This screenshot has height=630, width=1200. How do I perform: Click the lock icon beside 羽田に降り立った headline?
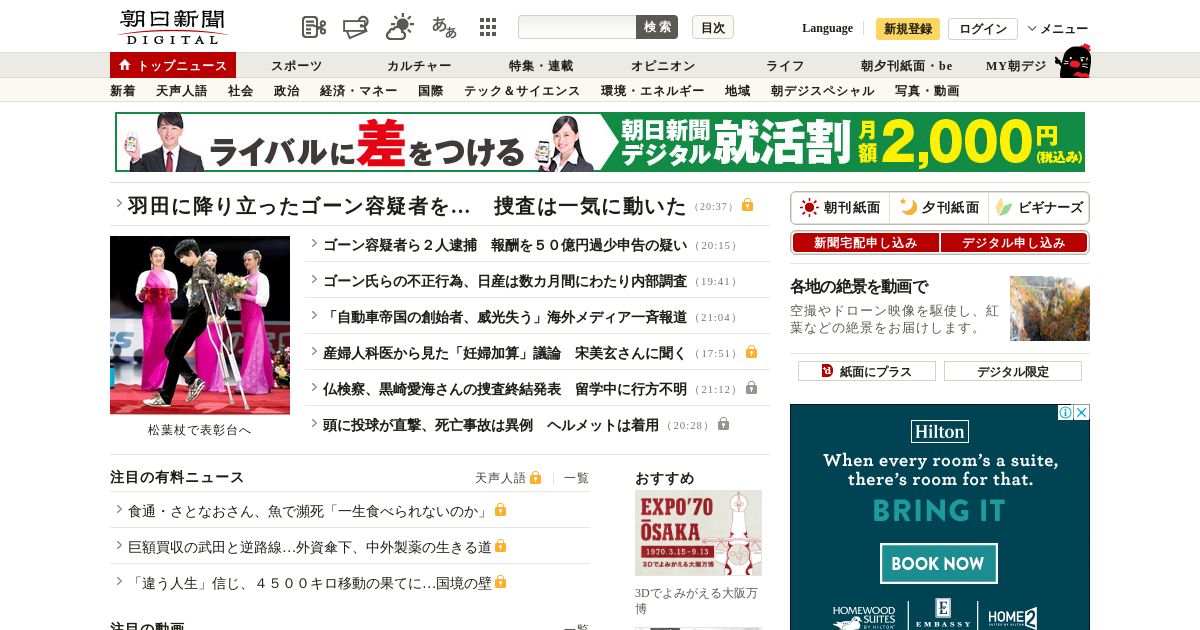(x=747, y=205)
